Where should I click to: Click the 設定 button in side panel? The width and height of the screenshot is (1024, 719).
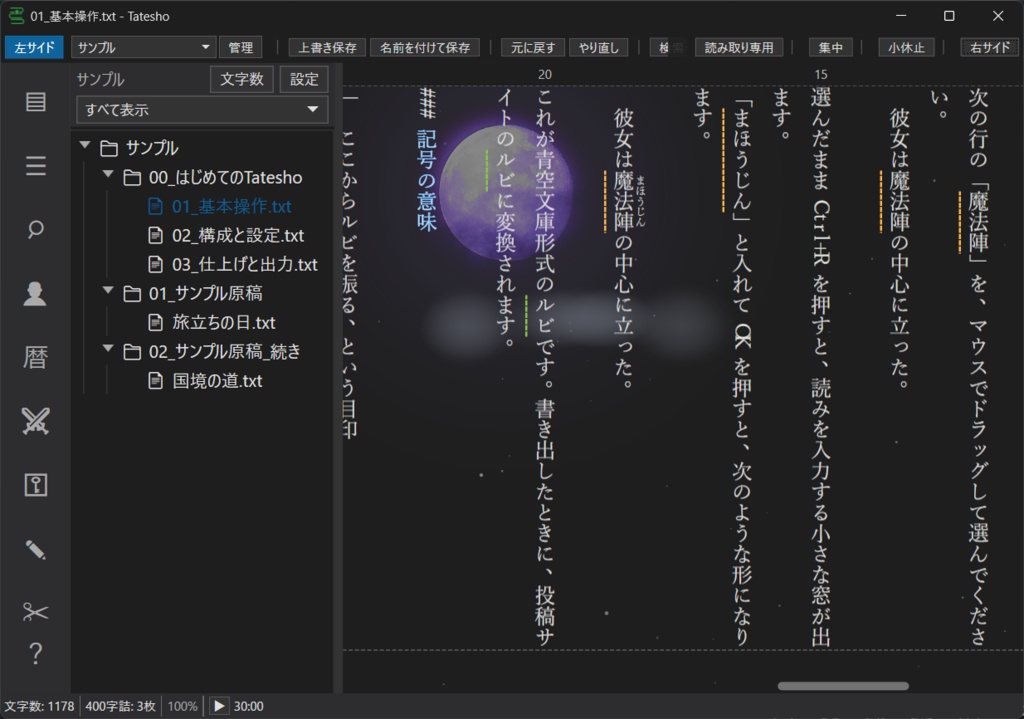304,79
